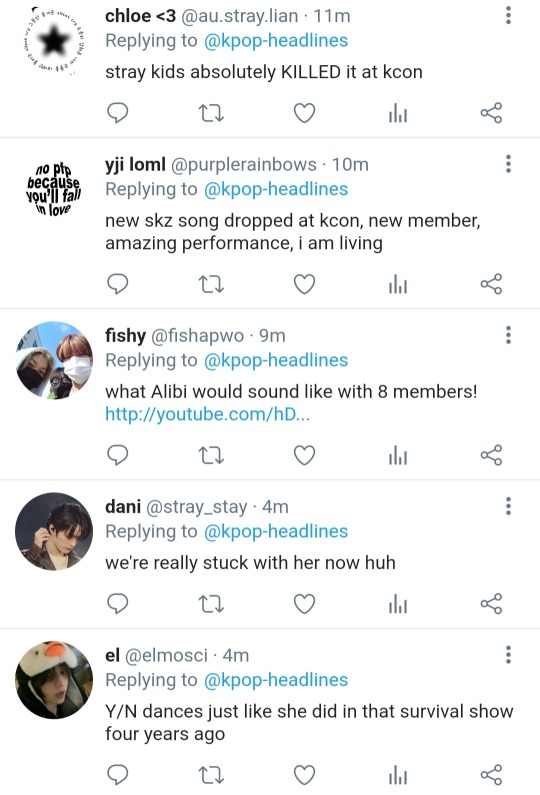Like fishy's Alibi tweet
This screenshot has width=540, height=795.
[x=304, y=455]
